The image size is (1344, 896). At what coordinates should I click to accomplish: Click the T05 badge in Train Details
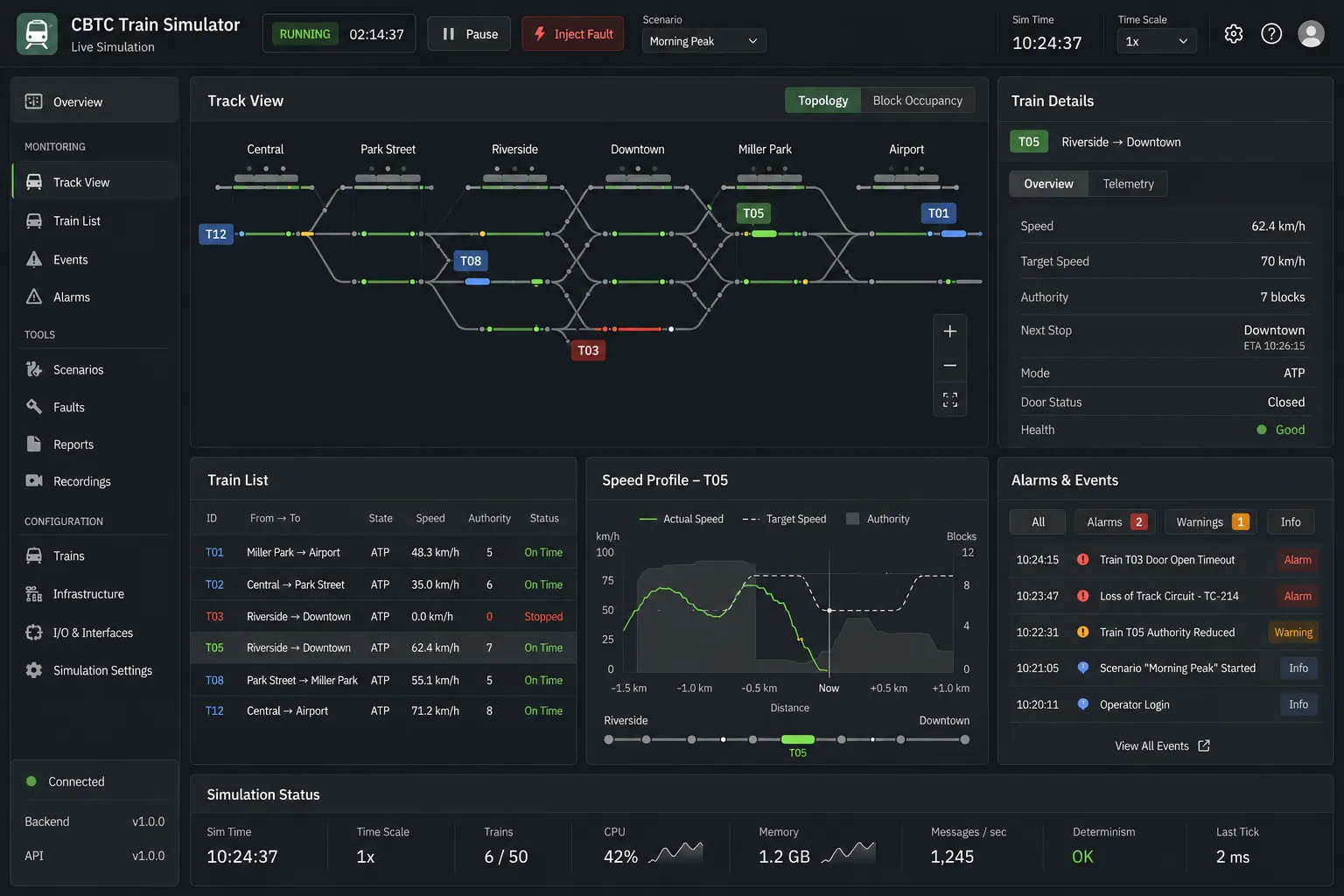coord(1029,142)
